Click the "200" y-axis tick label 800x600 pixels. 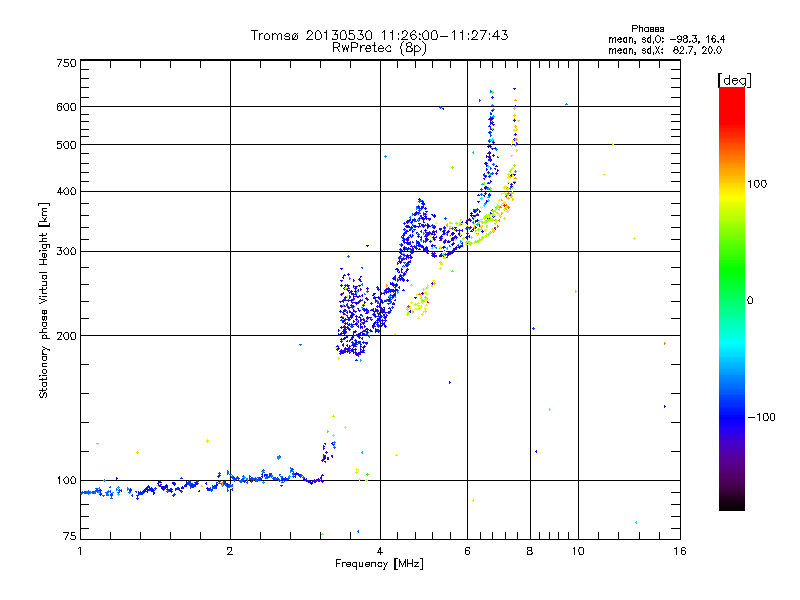pyautogui.click(x=66, y=336)
